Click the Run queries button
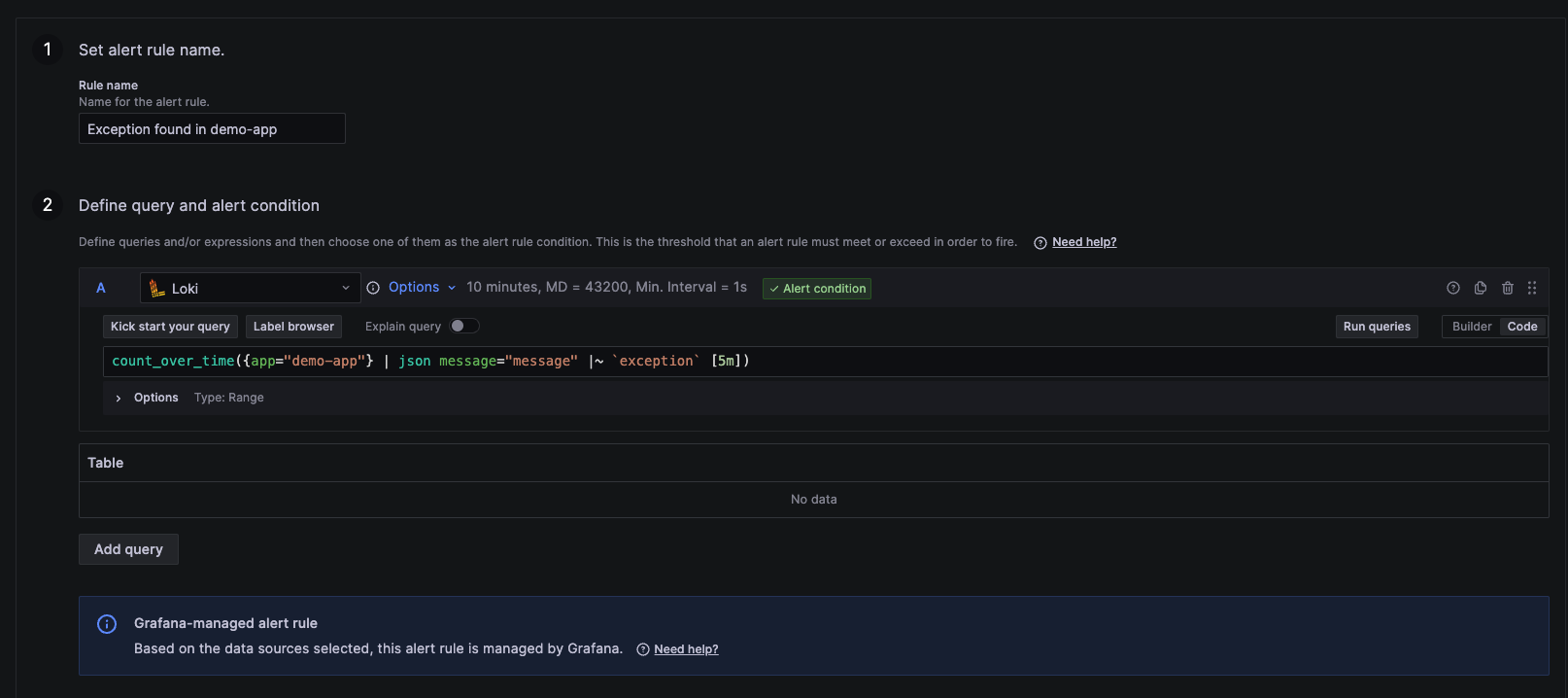The height and width of the screenshot is (698, 1568). (x=1377, y=327)
